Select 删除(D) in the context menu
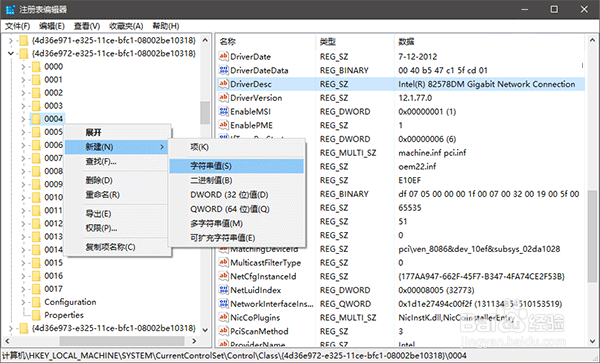Screen dimensions: 600x363 (117, 180)
